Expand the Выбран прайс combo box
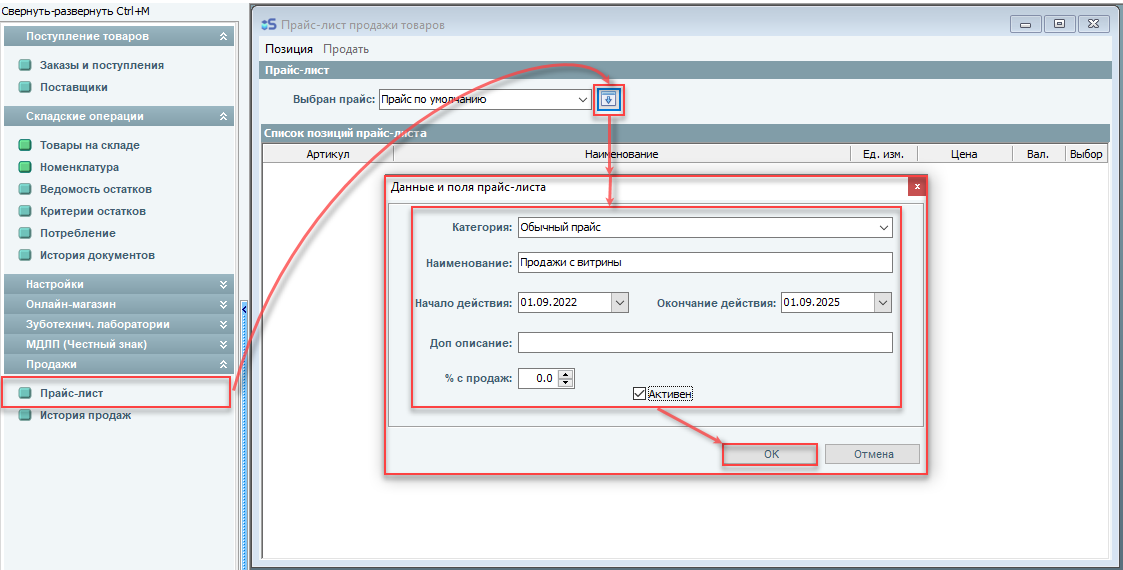Image resolution: width=1123 pixels, height=570 pixels. 584,100
